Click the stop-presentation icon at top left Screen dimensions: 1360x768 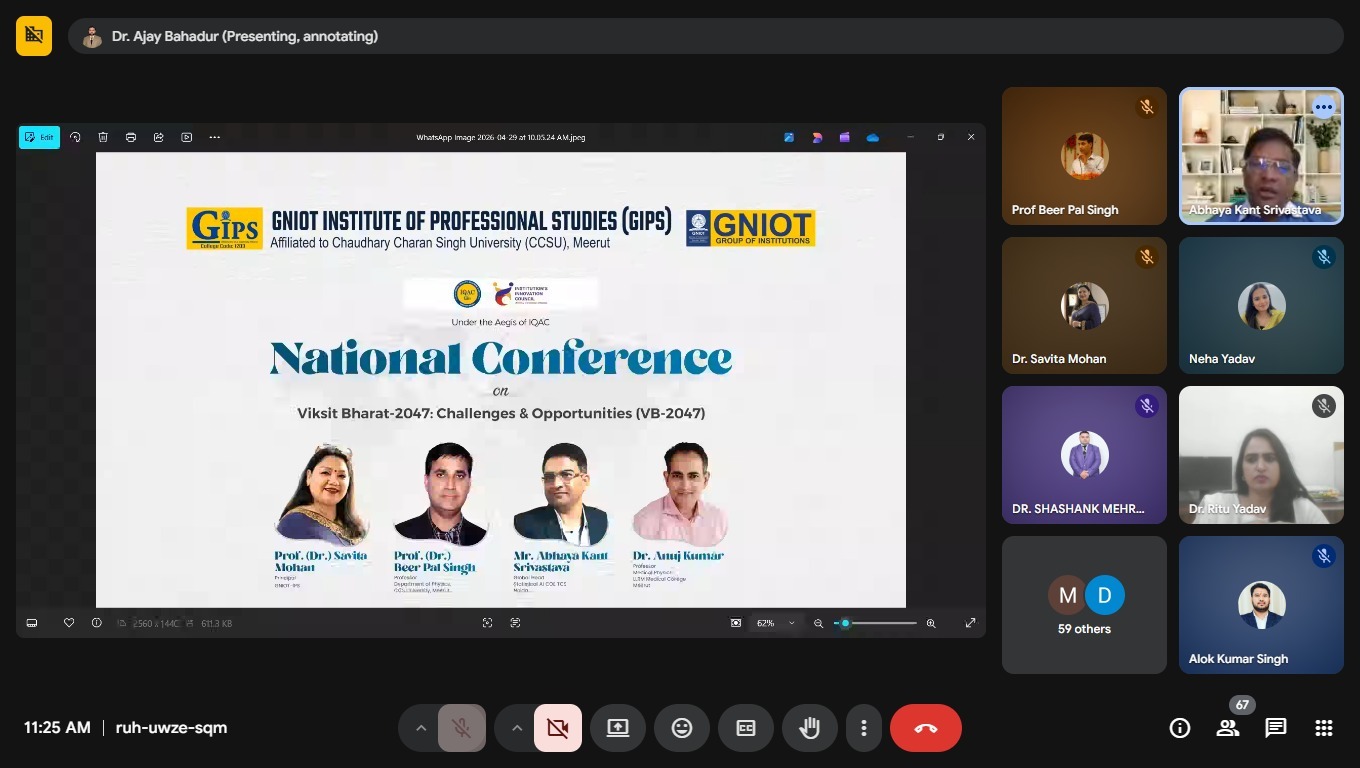tap(34, 36)
